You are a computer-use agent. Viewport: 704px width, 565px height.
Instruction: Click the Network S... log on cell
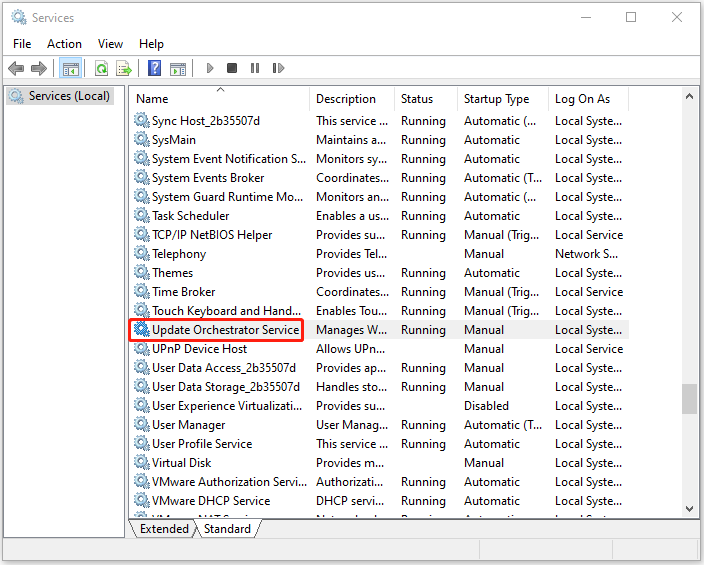pos(586,254)
